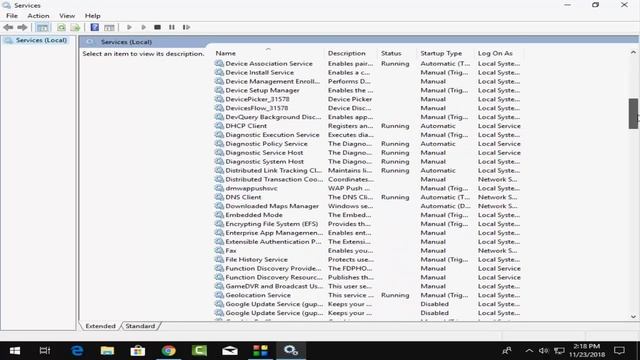Click the scrollbar down arrow in services list
Viewport: 640px width, 360px height.
(633, 316)
